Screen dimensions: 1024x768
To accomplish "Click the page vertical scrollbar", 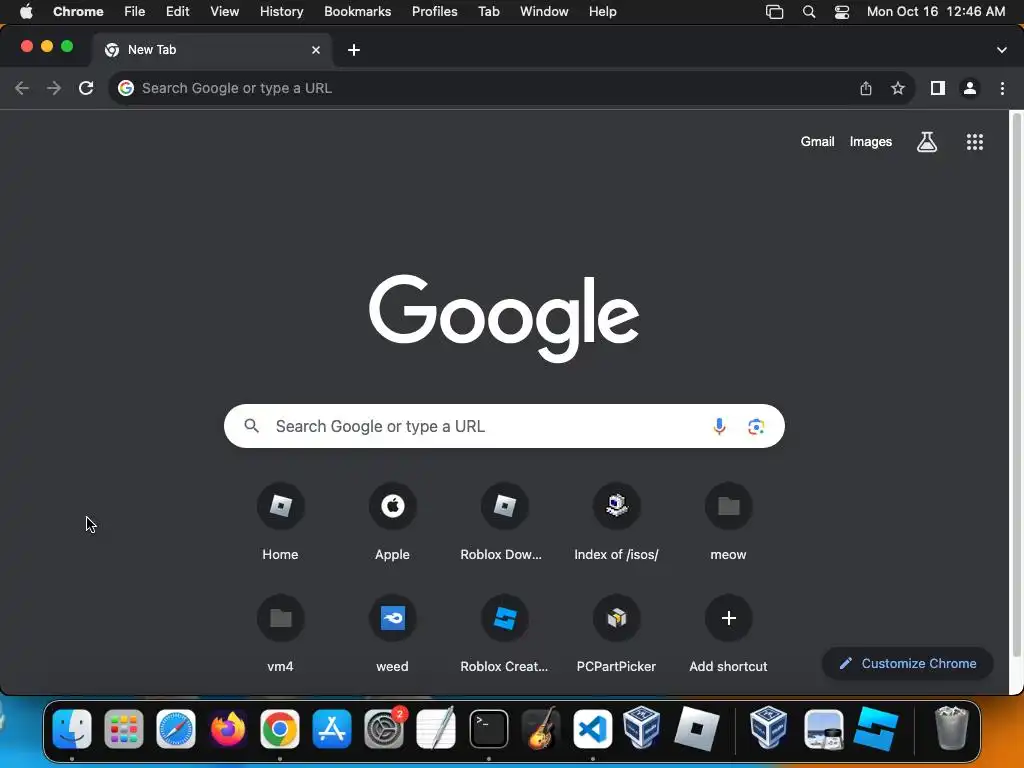I will coord(1016,384).
